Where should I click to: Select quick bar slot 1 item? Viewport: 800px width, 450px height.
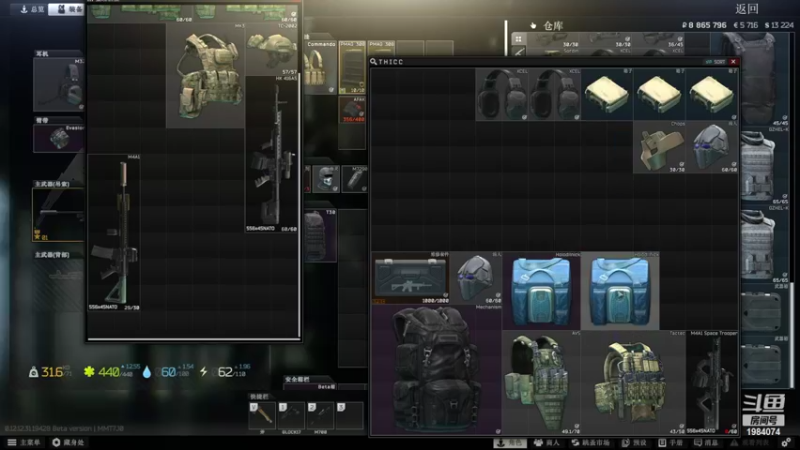click(x=291, y=415)
